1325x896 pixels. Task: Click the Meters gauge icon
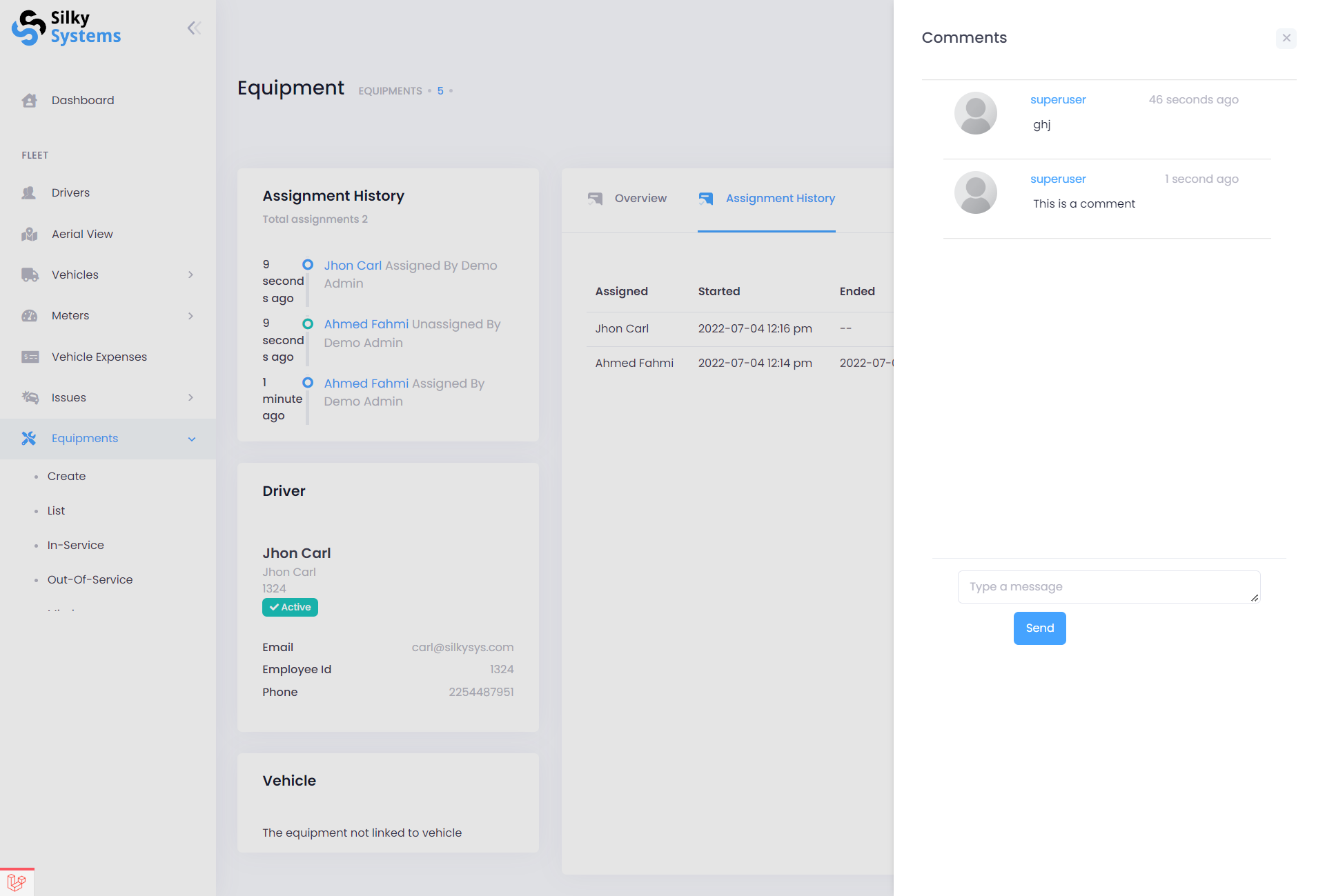(30, 316)
